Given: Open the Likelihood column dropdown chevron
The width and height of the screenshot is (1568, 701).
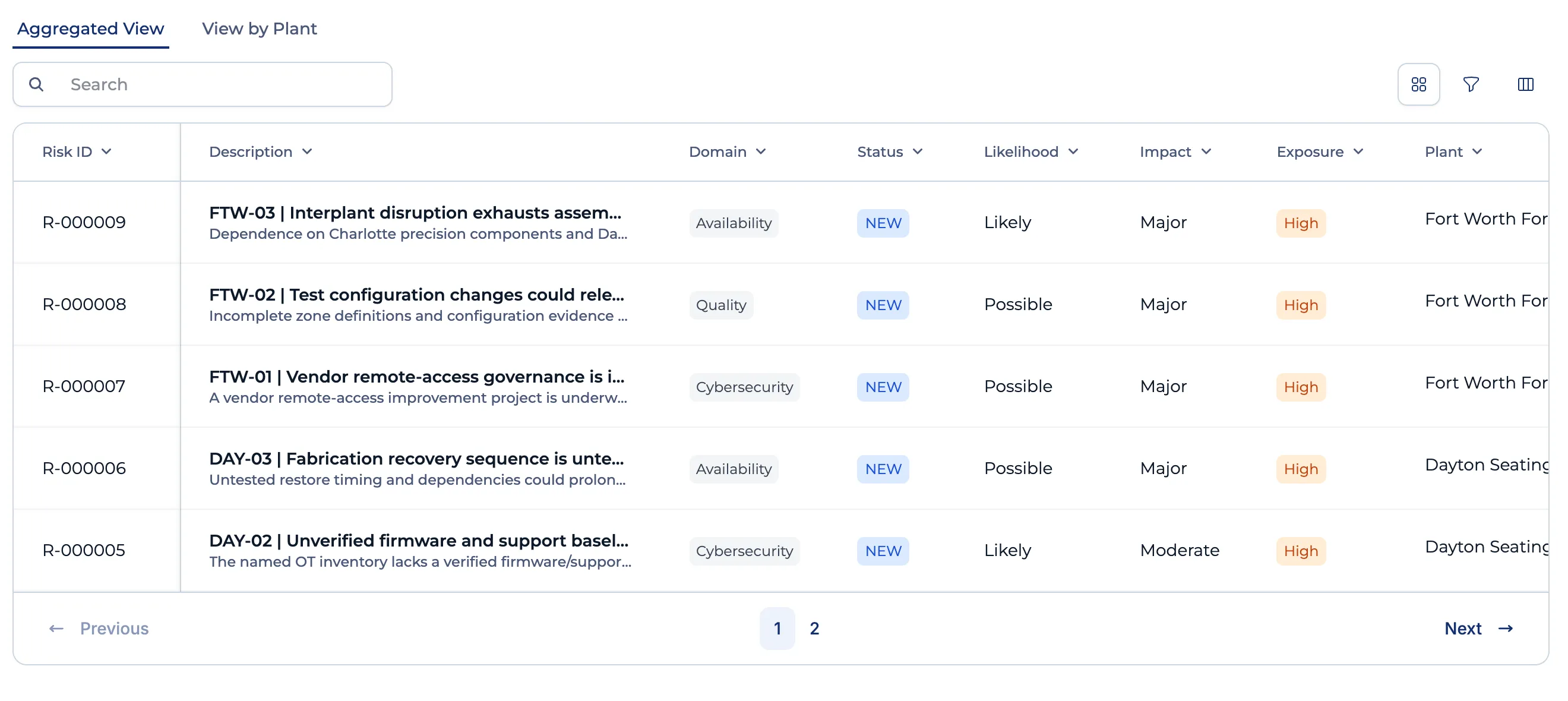Looking at the screenshot, I should point(1073,151).
